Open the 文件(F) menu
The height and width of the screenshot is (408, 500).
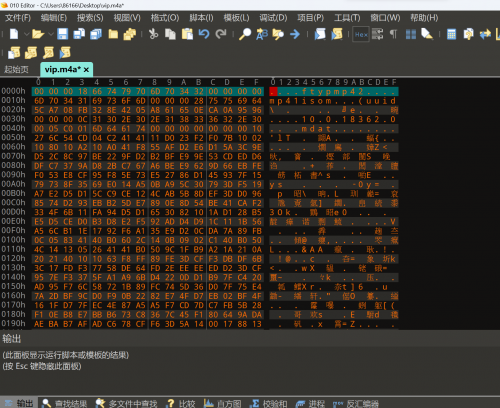(18, 18)
